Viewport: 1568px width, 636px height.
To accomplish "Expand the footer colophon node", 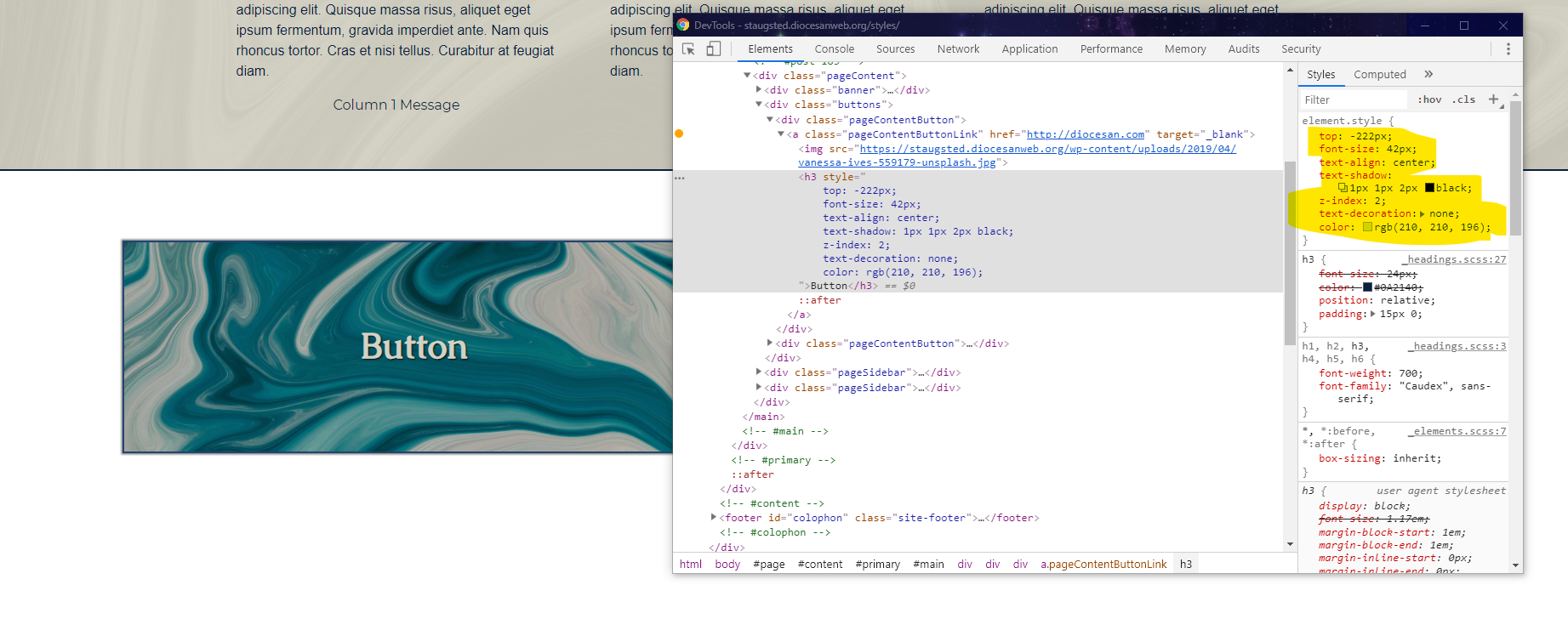I will [x=714, y=517].
